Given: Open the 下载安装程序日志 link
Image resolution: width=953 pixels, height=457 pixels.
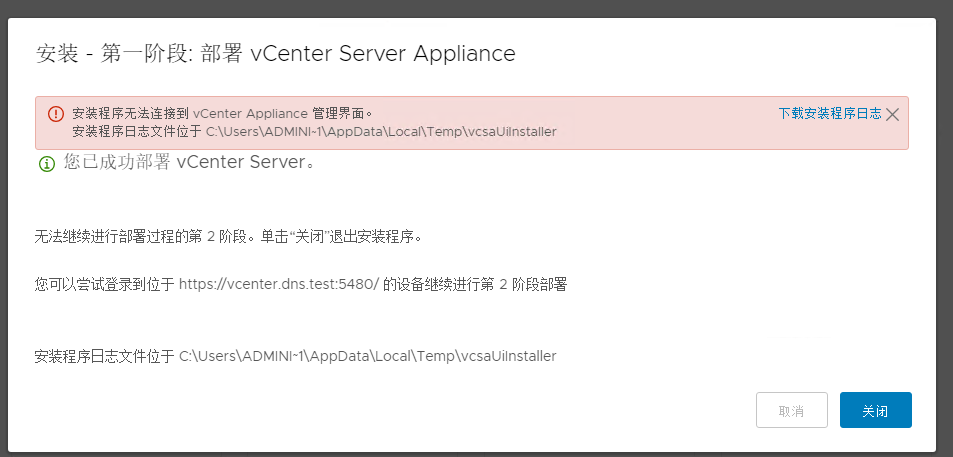Looking at the screenshot, I should point(829,114).
